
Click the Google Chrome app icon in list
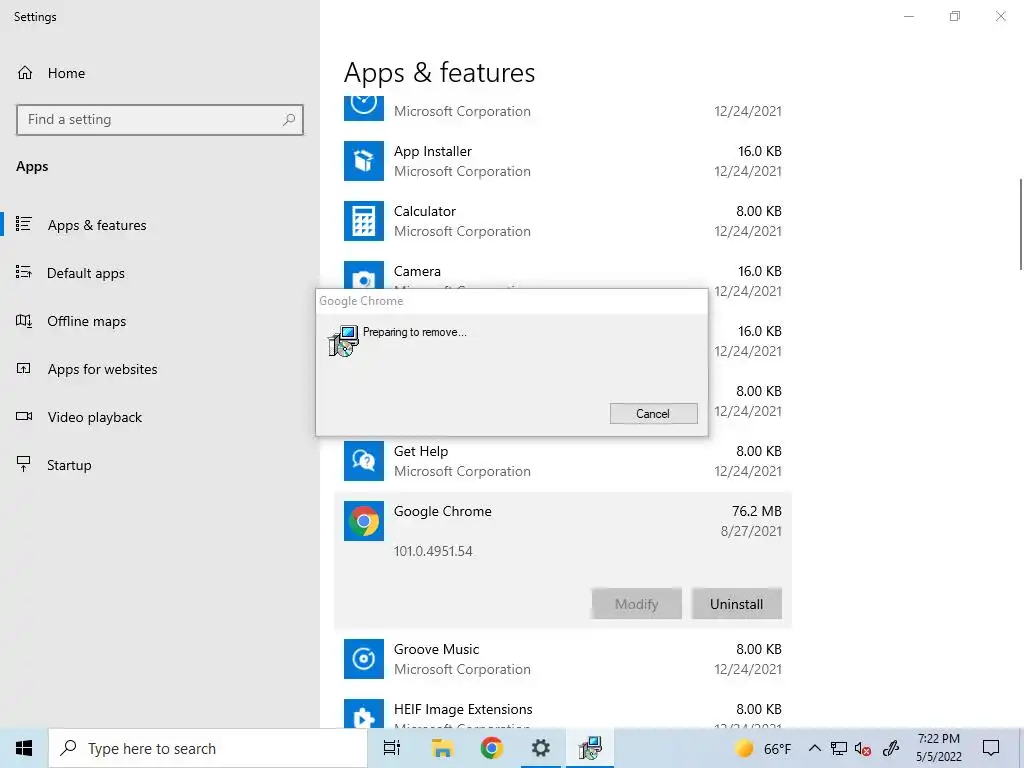pyautogui.click(x=364, y=521)
